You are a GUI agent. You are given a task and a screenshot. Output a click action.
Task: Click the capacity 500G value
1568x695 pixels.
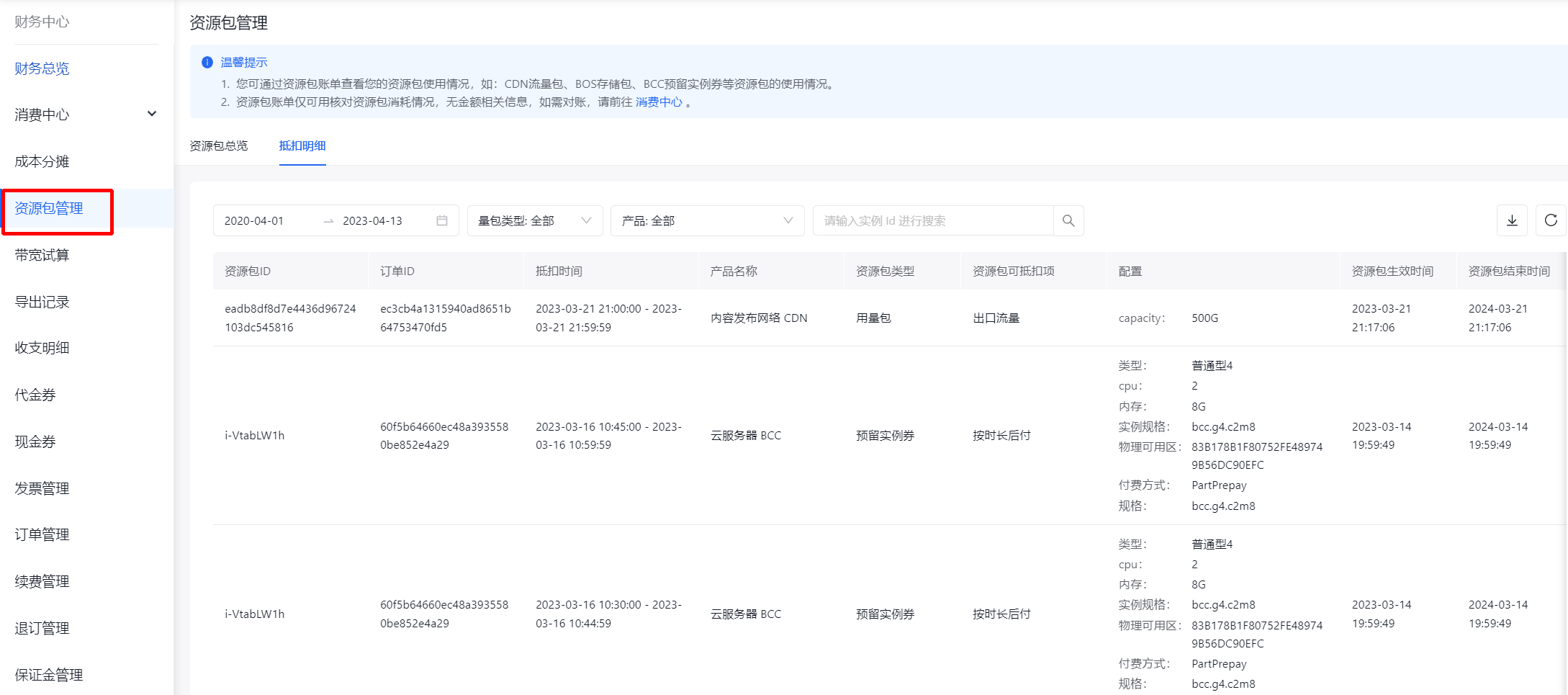(x=1204, y=318)
